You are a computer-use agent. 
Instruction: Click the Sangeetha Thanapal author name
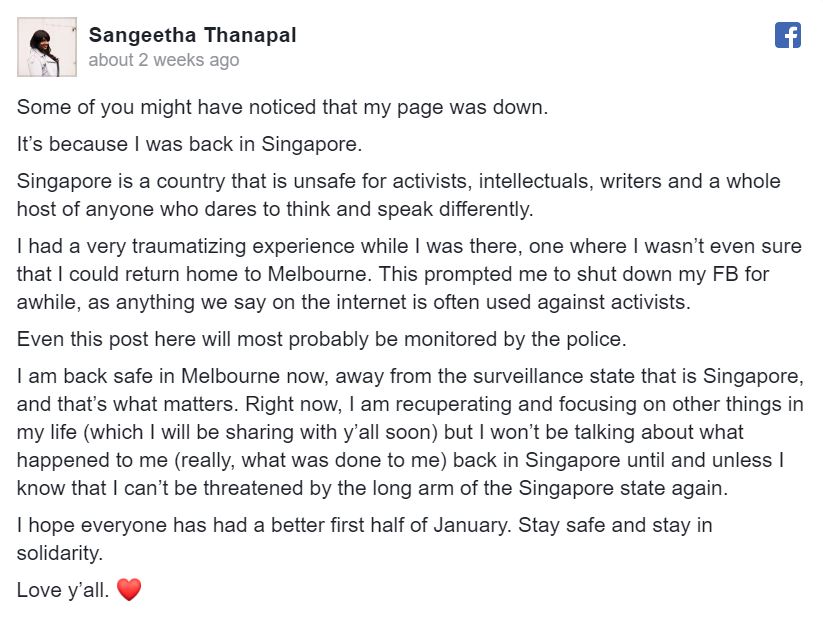193,35
